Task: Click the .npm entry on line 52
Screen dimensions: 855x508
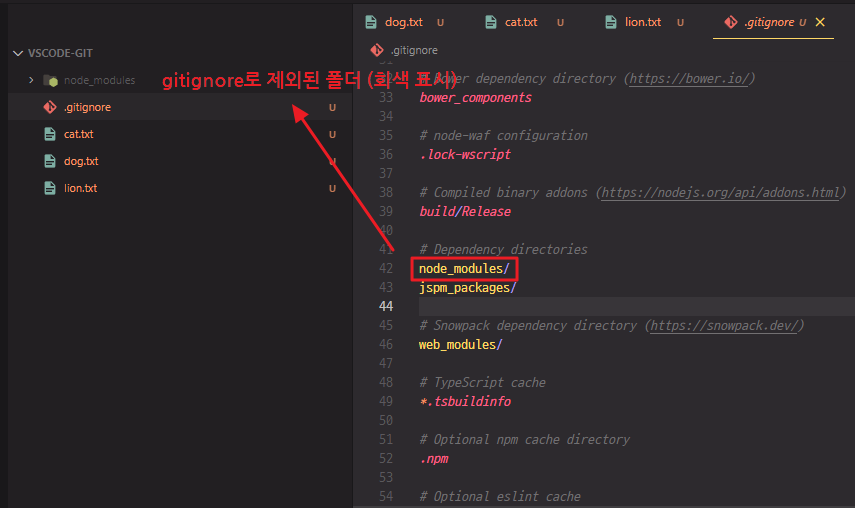Action: tap(434, 459)
